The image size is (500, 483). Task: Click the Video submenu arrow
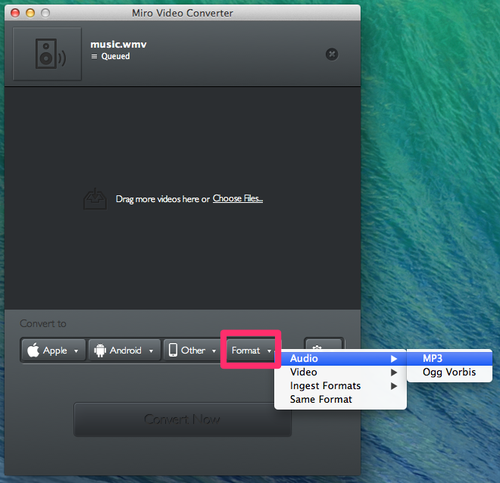(x=394, y=372)
